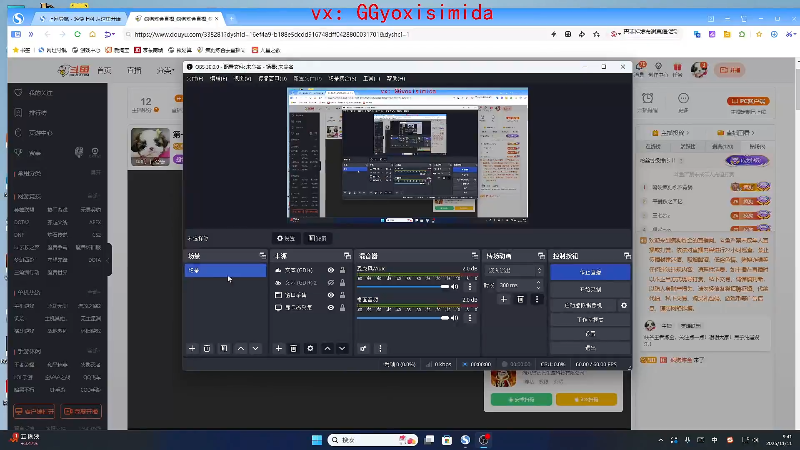Open the transition type dropdown in Scene Transitions
Screen dimensions: 800x450
pyautogui.click(x=514, y=270)
